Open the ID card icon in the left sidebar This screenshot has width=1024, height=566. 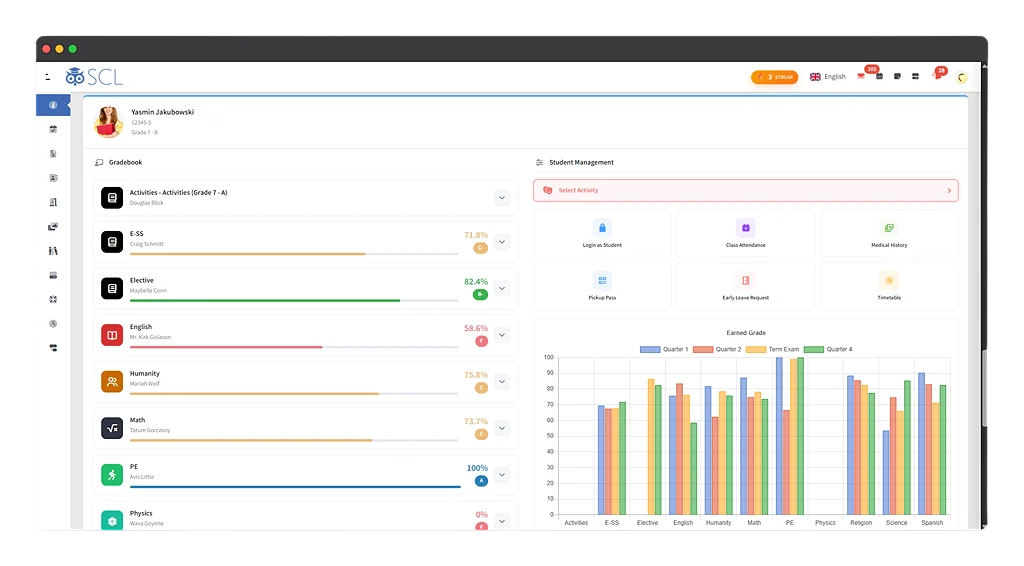pos(53,178)
